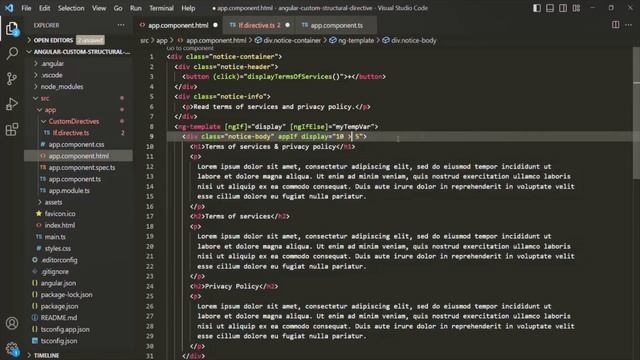Open angular.json file
Viewport: 640px width, 360px height.
58,283
